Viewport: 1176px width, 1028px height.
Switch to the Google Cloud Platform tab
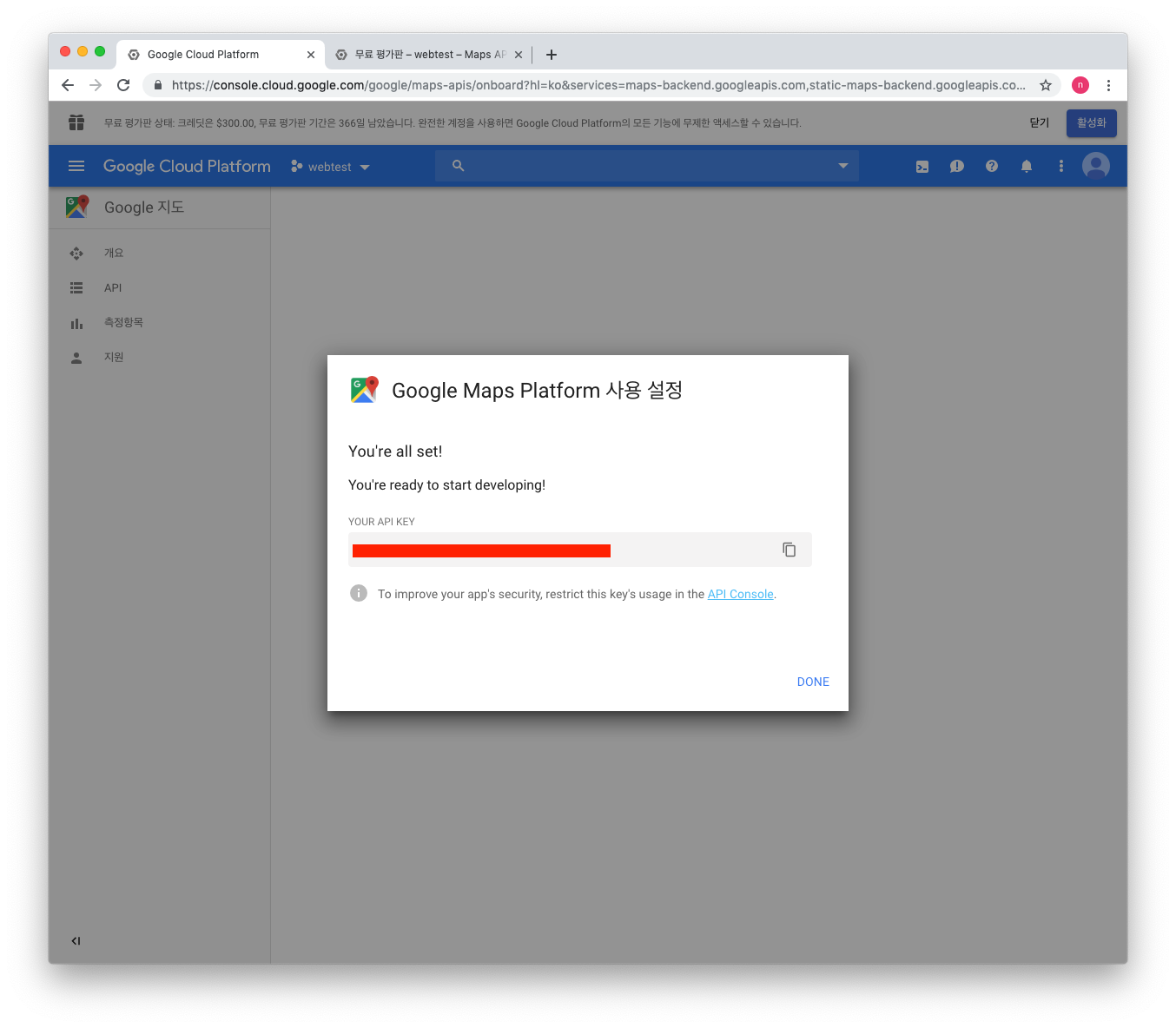[221, 54]
